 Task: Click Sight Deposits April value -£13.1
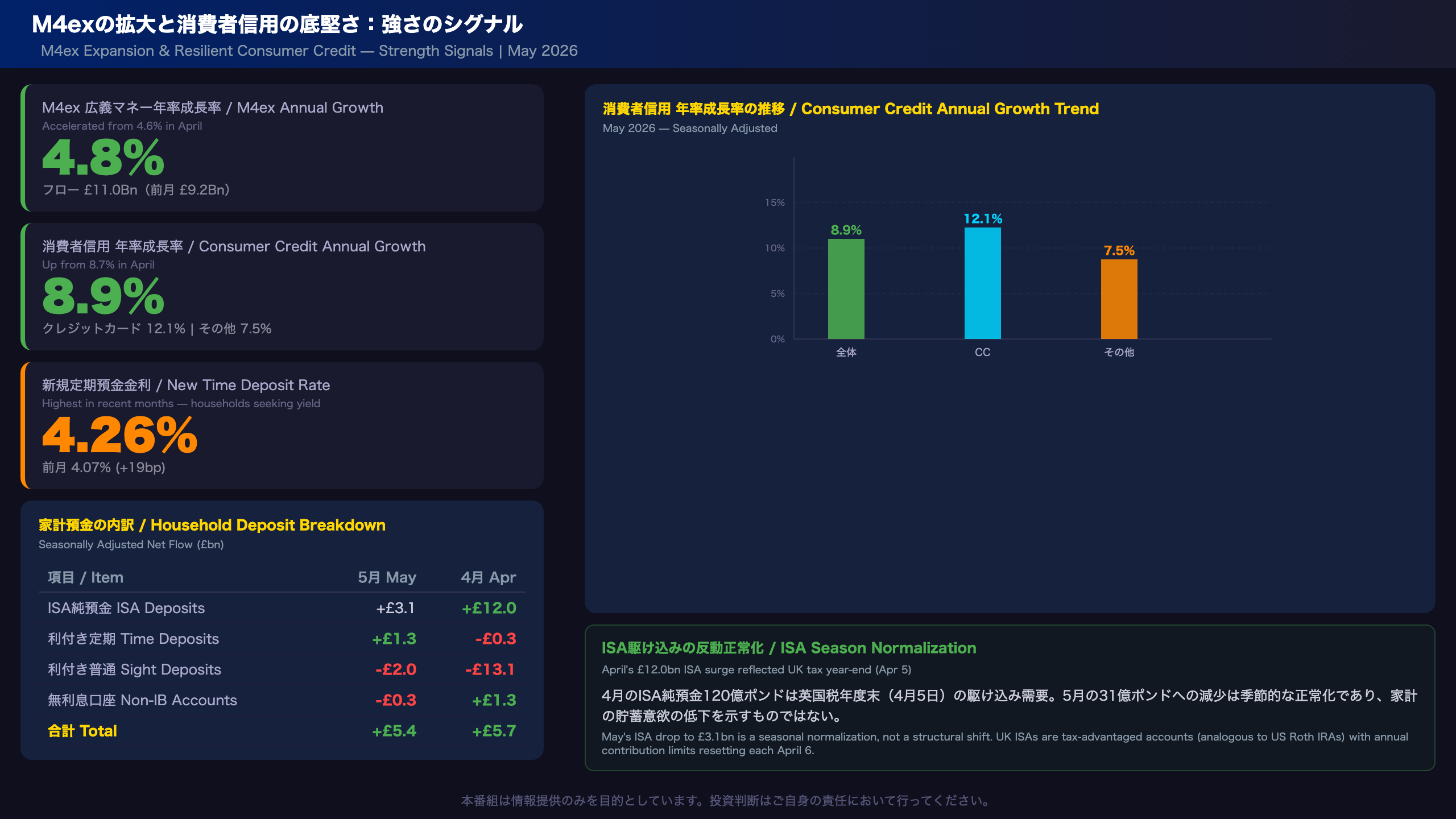pyautogui.click(x=490, y=669)
